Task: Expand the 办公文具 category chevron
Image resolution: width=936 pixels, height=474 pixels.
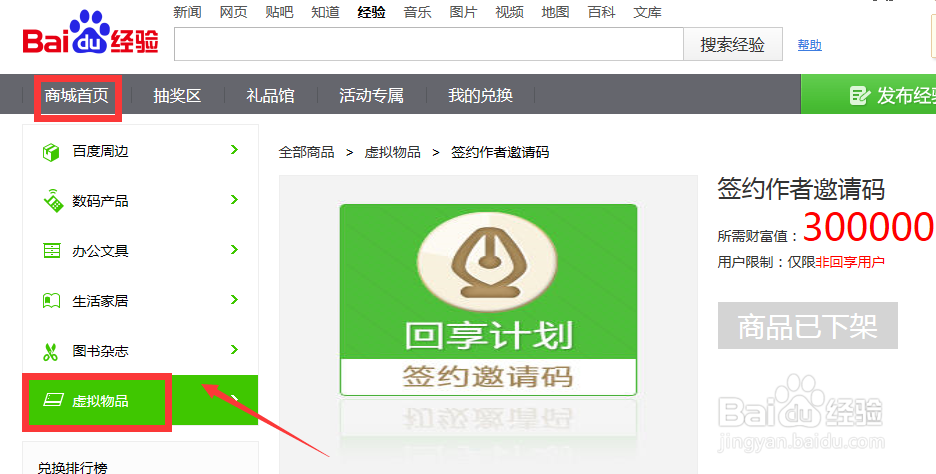Action: pos(234,250)
